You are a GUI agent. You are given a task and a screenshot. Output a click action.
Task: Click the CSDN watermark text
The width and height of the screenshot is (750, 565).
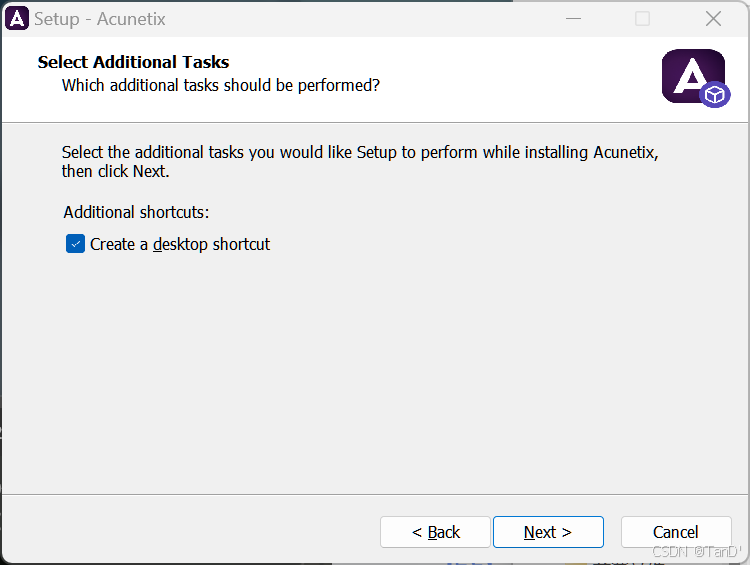[x=693, y=552]
